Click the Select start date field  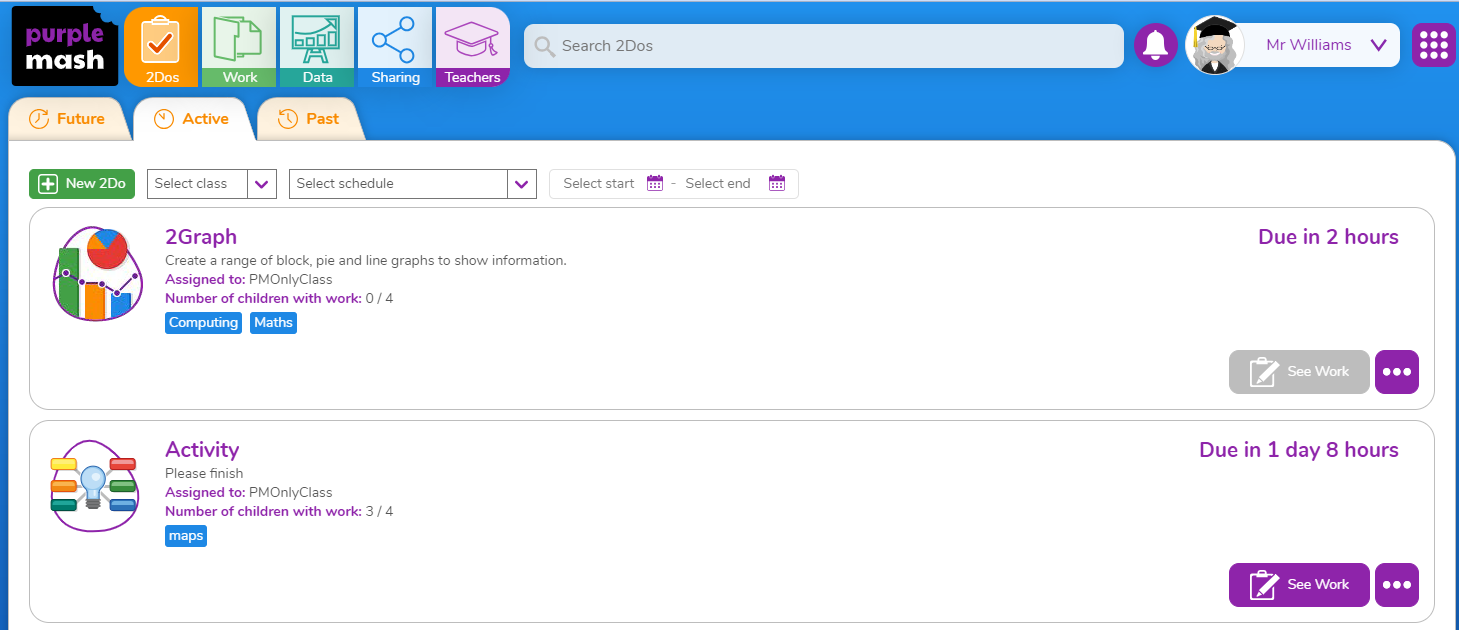[x=599, y=184]
